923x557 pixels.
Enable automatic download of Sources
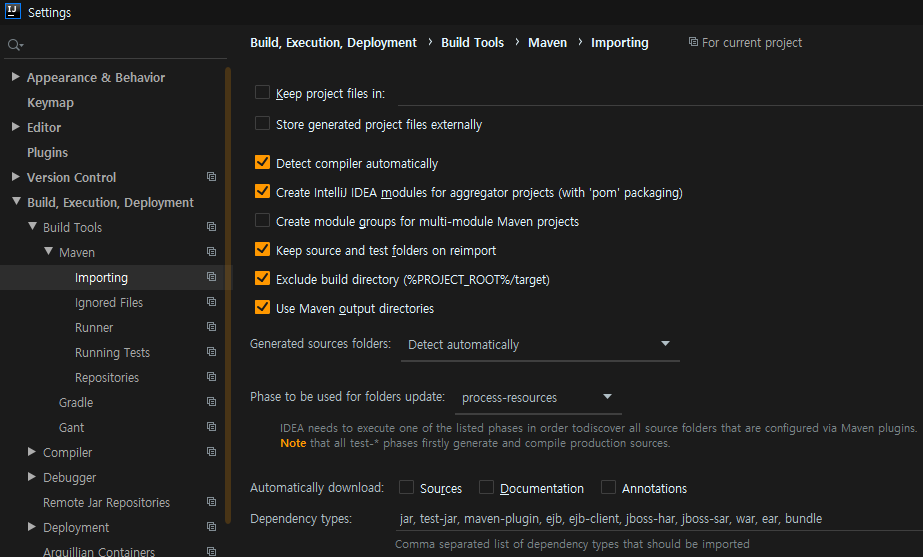[x=406, y=487]
